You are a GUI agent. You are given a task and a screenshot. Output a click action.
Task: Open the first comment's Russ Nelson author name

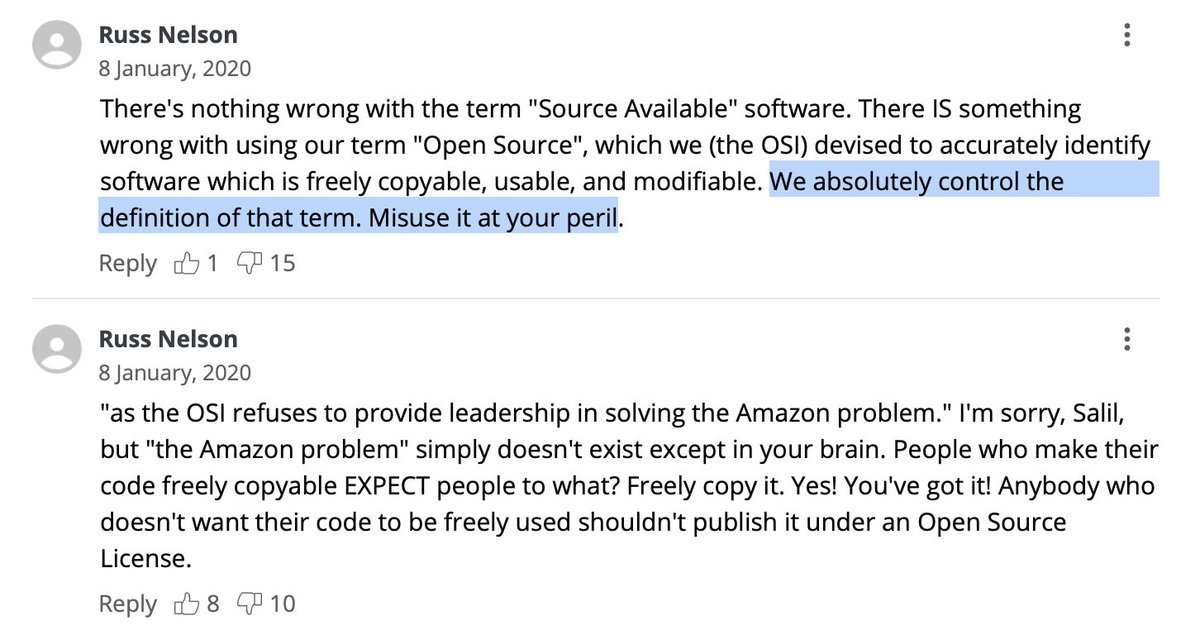pyautogui.click(x=168, y=35)
